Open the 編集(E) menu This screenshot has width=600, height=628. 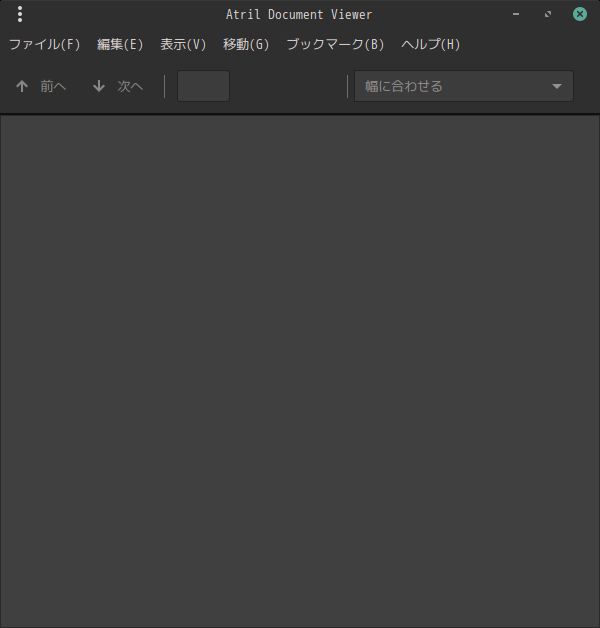tap(120, 44)
